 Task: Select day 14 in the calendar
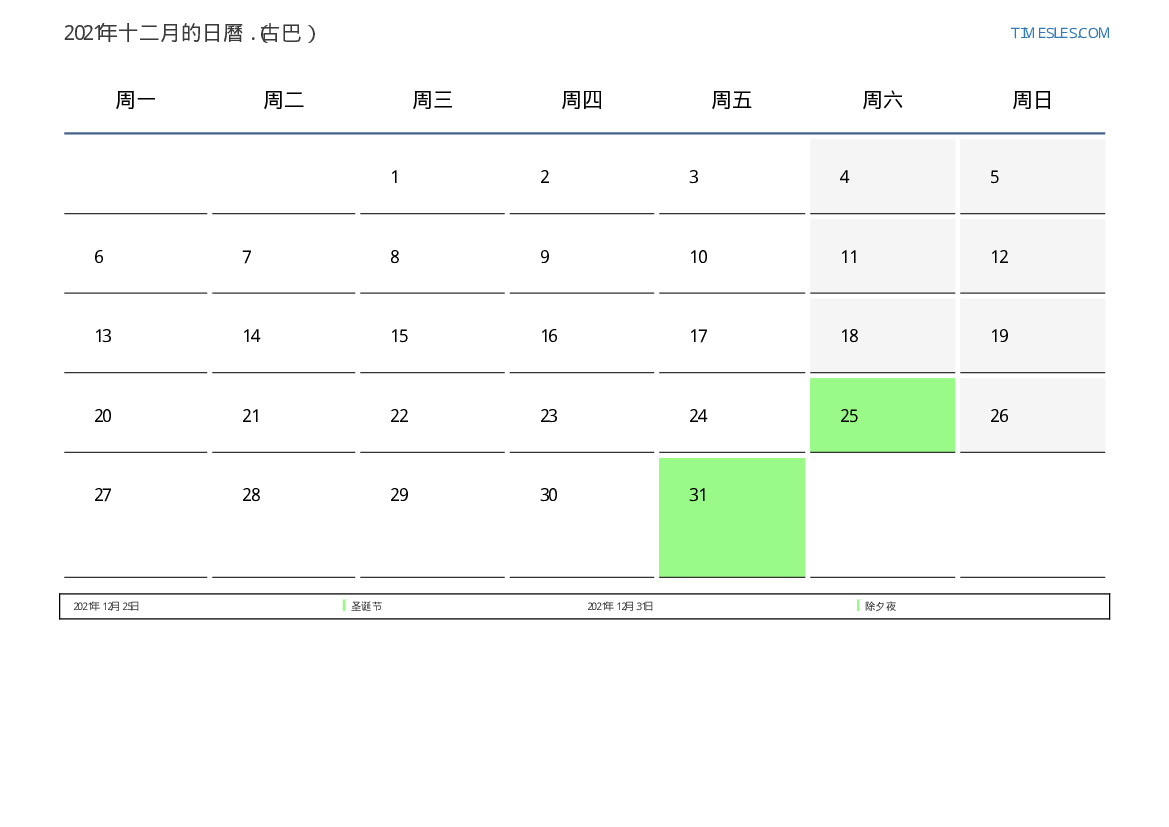coord(284,336)
